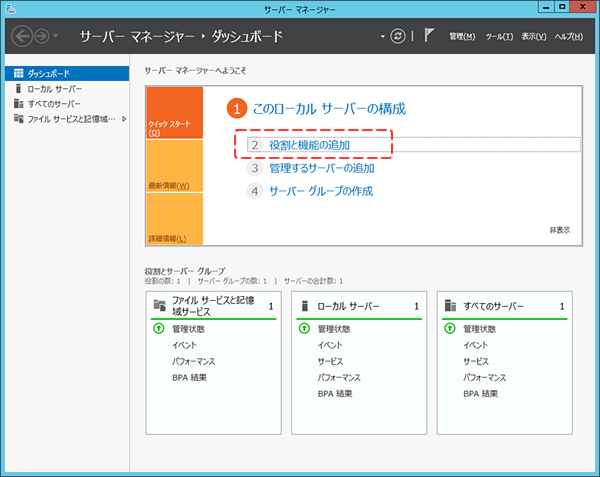Open パフォーマンス in すべてのサーバー tile
600x477 pixels.
[x=485, y=378]
